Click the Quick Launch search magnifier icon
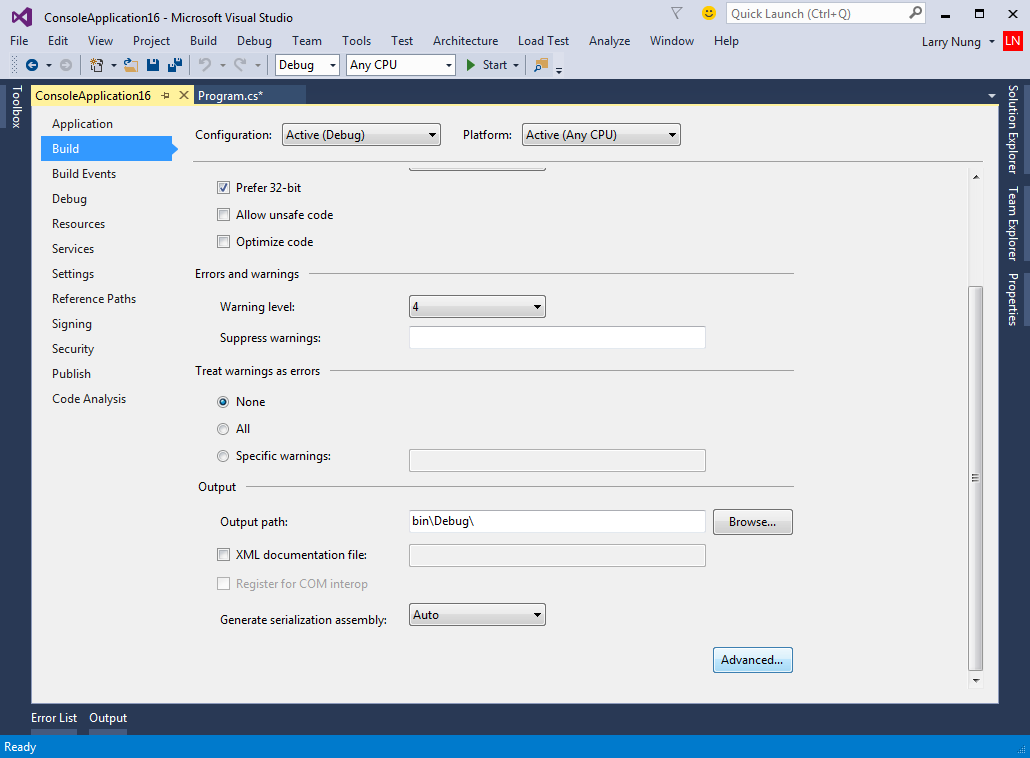The height and width of the screenshot is (758, 1030). (915, 13)
